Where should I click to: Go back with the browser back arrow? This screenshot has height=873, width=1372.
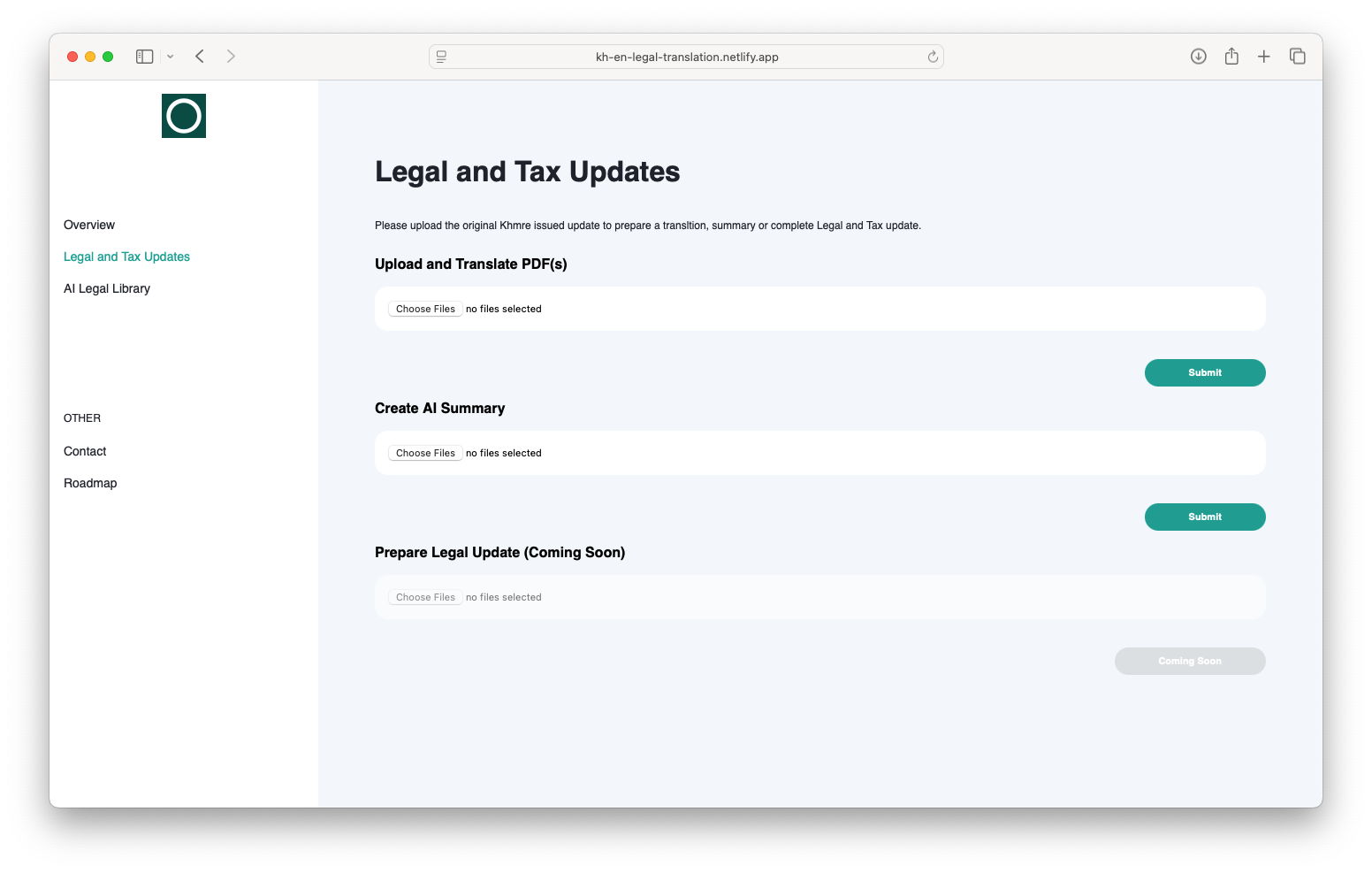pyautogui.click(x=200, y=57)
